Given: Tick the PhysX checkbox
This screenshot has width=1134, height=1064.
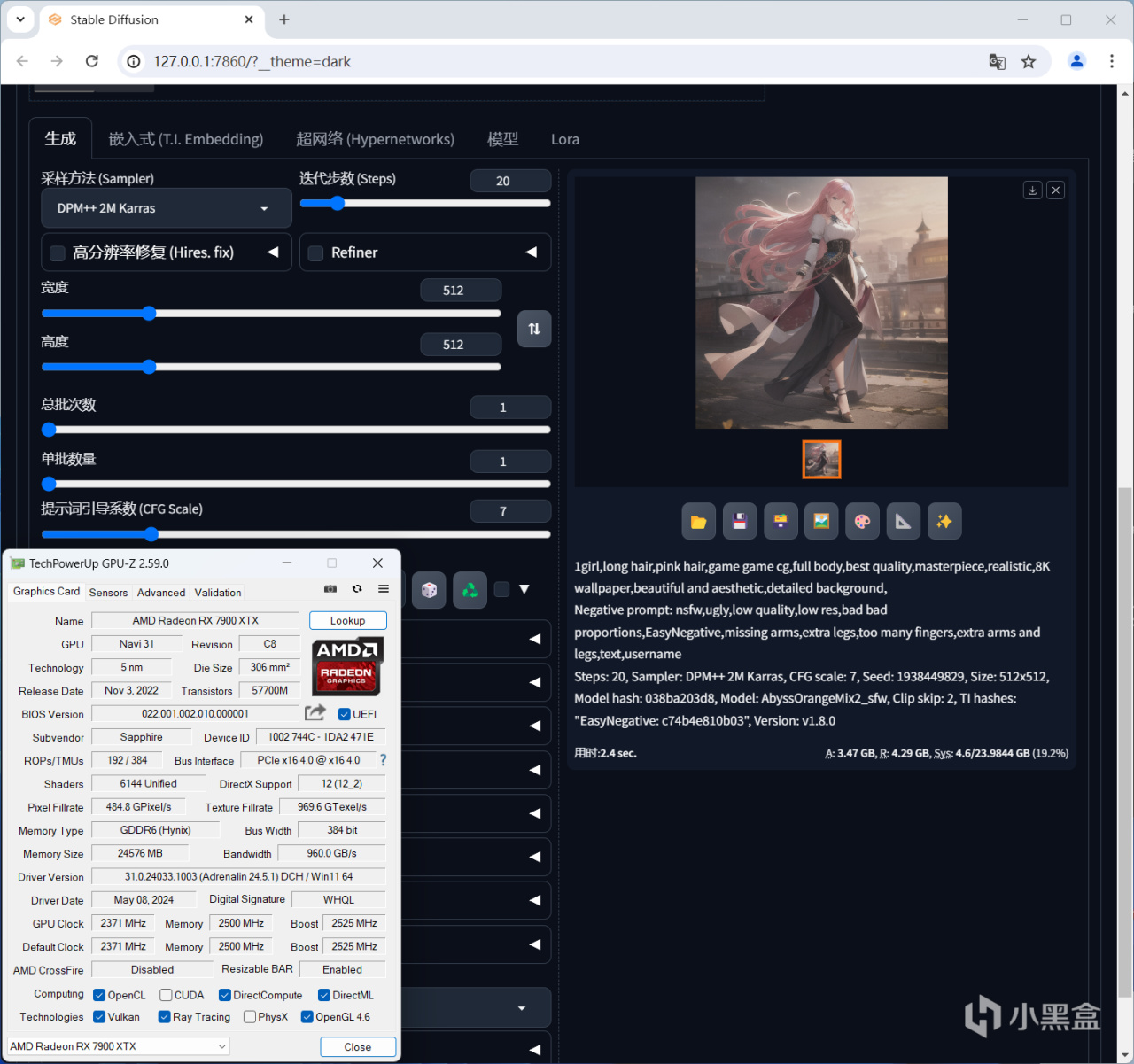Looking at the screenshot, I should pos(250,1017).
